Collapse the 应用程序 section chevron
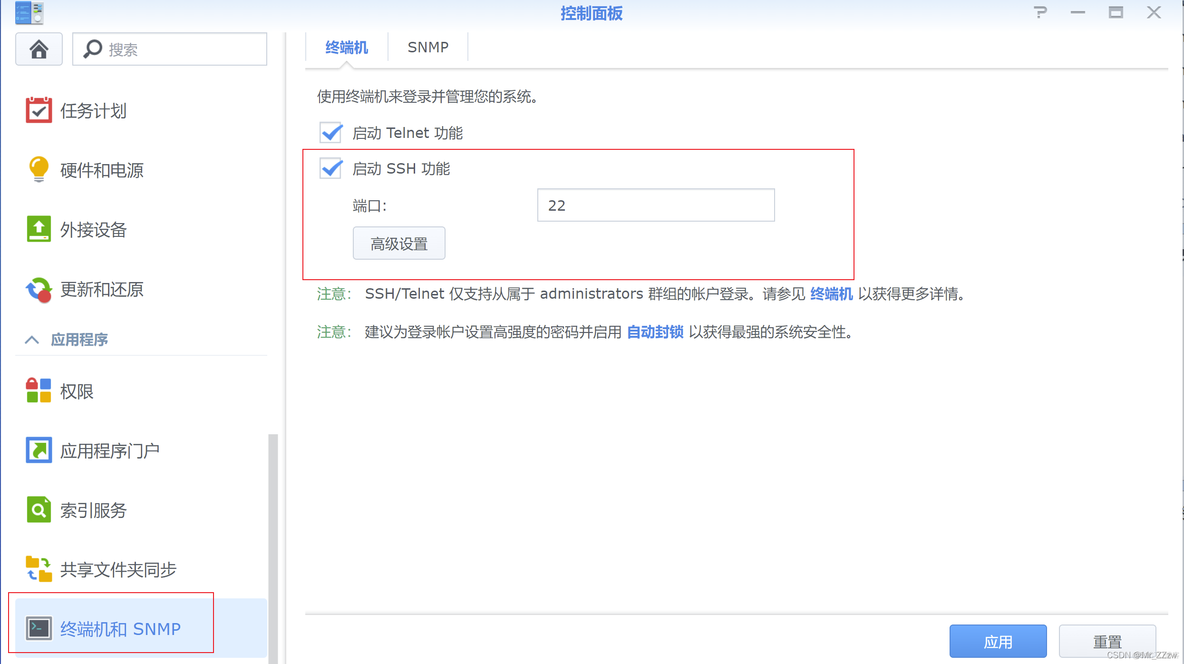This screenshot has height=664, width=1184. pyautogui.click(x=32, y=340)
